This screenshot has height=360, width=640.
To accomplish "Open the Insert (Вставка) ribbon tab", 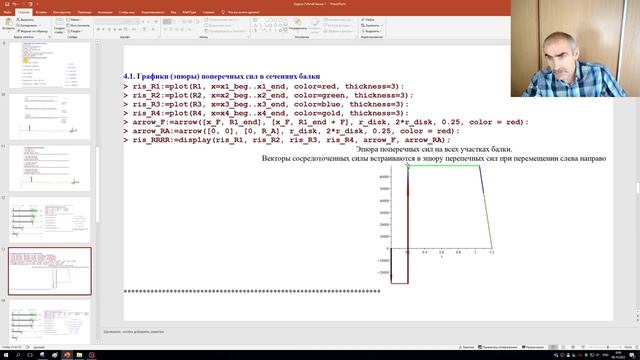I will pyautogui.click(x=41, y=12).
